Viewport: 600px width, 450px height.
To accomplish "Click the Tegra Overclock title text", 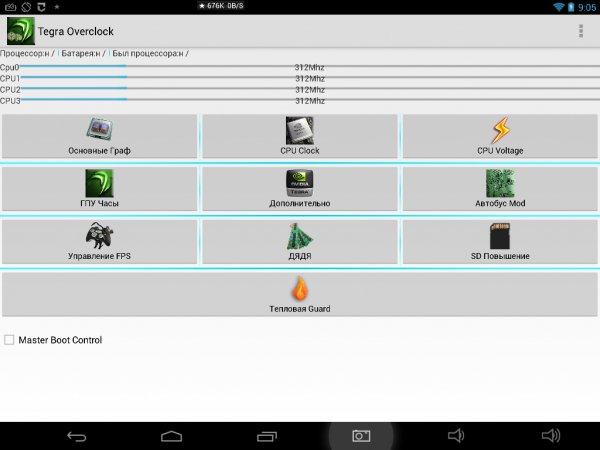I will pos(75,31).
